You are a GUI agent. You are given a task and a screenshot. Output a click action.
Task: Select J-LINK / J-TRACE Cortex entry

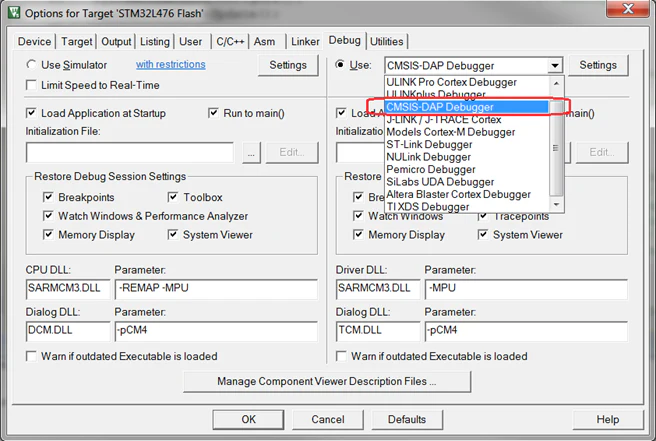pyautogui.click(x=443, y=119)
